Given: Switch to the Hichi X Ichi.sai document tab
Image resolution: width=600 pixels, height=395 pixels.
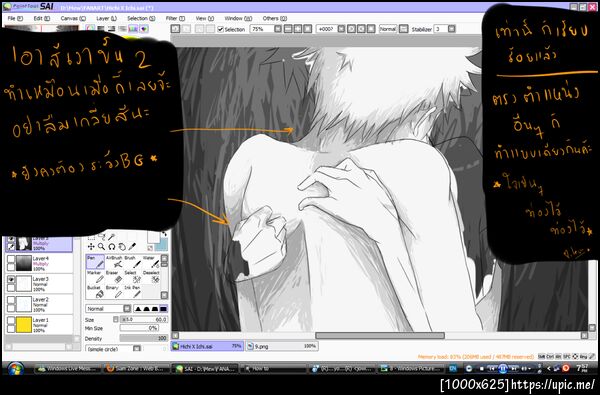Looking at the screenshot, I should pos(207,346).
